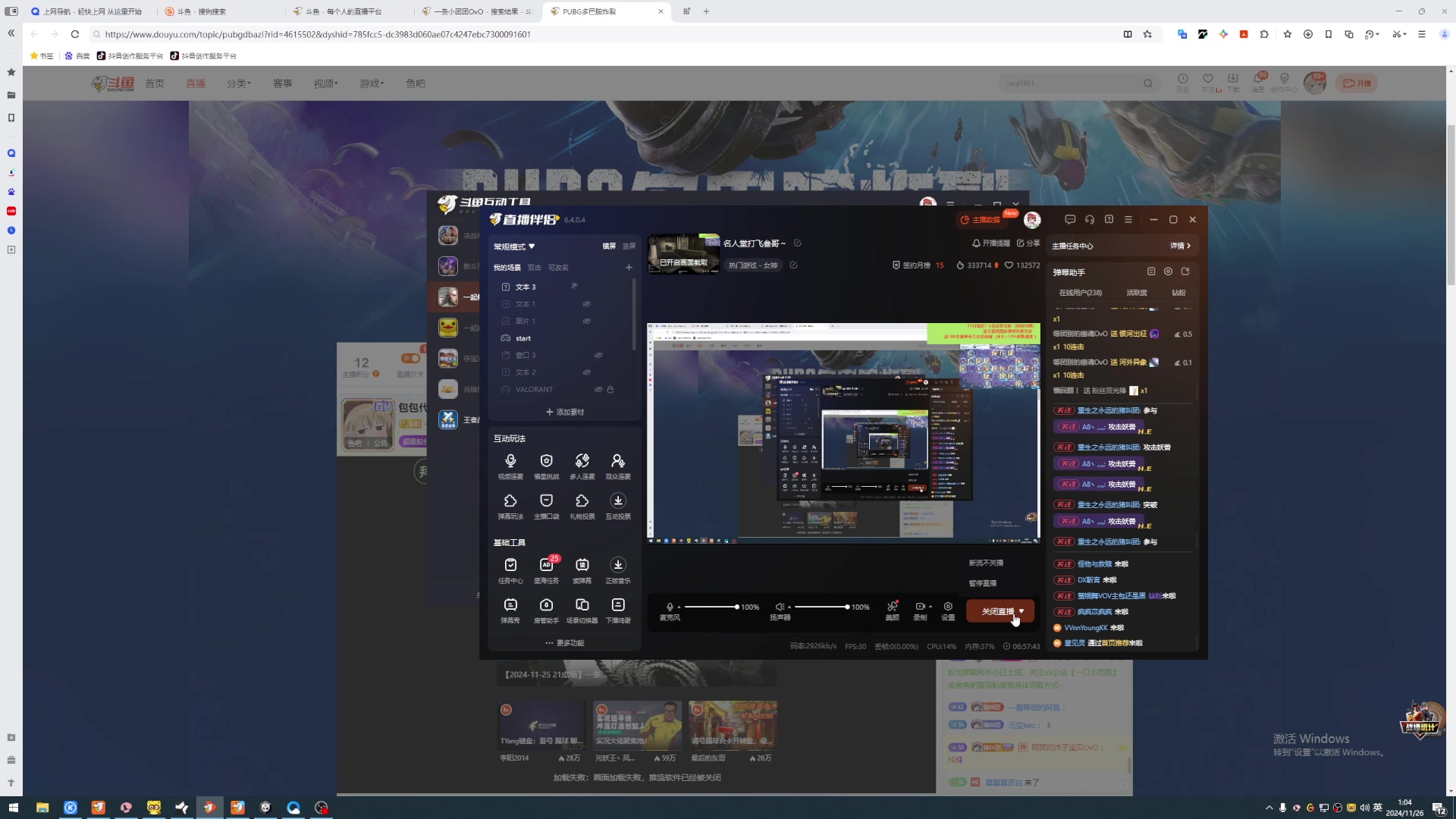This screenshot has width=1456, height=819.
Task: Open help question mark icon
Action: click(1109, 219)
